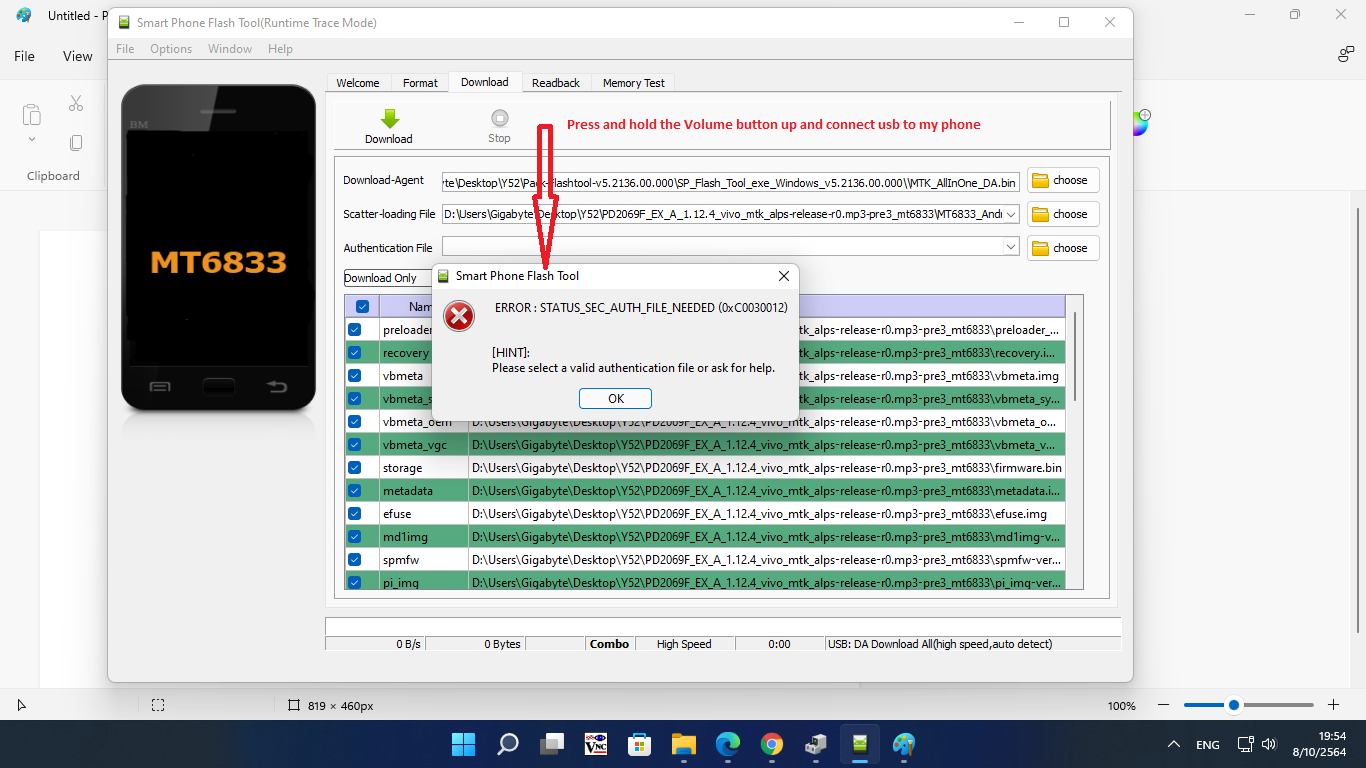Uncheck the storage partition checkbox
This screenshot has height=768, width=1366.
[x=354, y=467]
